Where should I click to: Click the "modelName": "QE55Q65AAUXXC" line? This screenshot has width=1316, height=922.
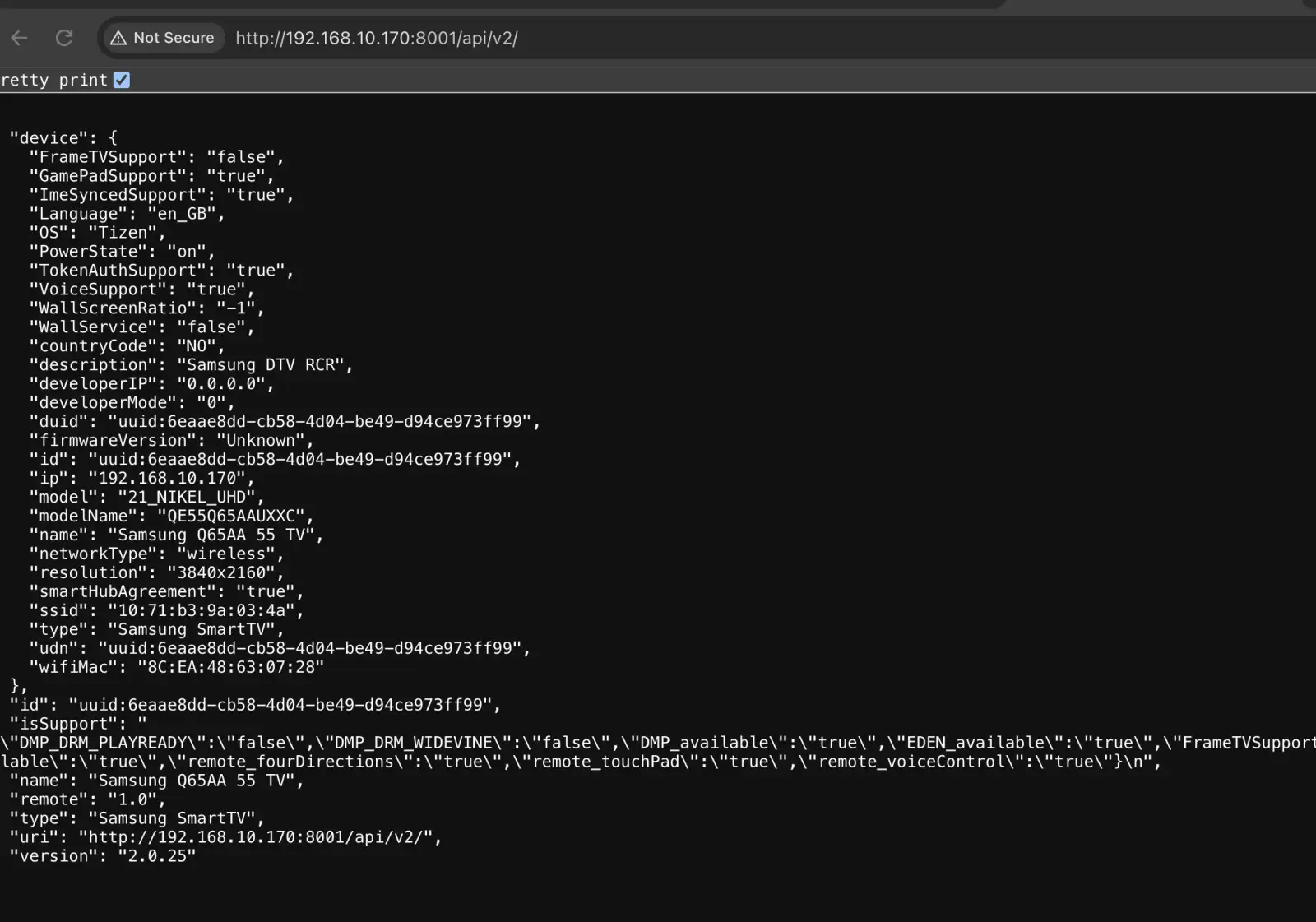[x=172, y=517]
